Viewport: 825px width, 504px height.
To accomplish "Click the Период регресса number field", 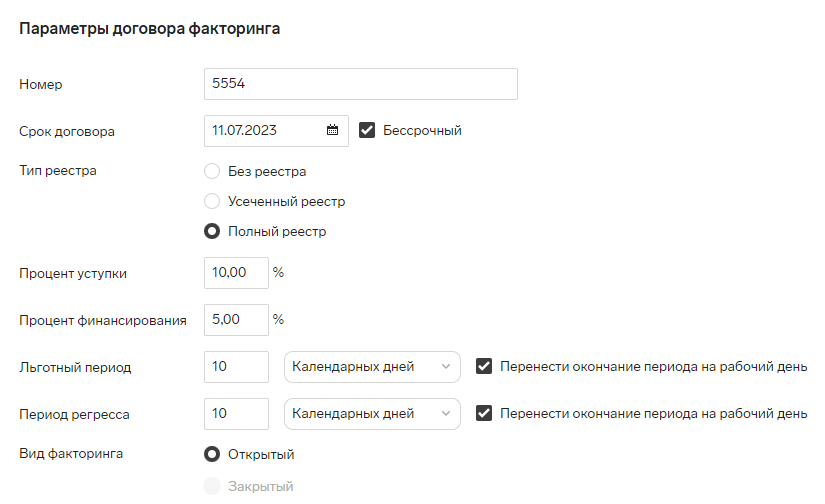I will click(x=236, y=414).
